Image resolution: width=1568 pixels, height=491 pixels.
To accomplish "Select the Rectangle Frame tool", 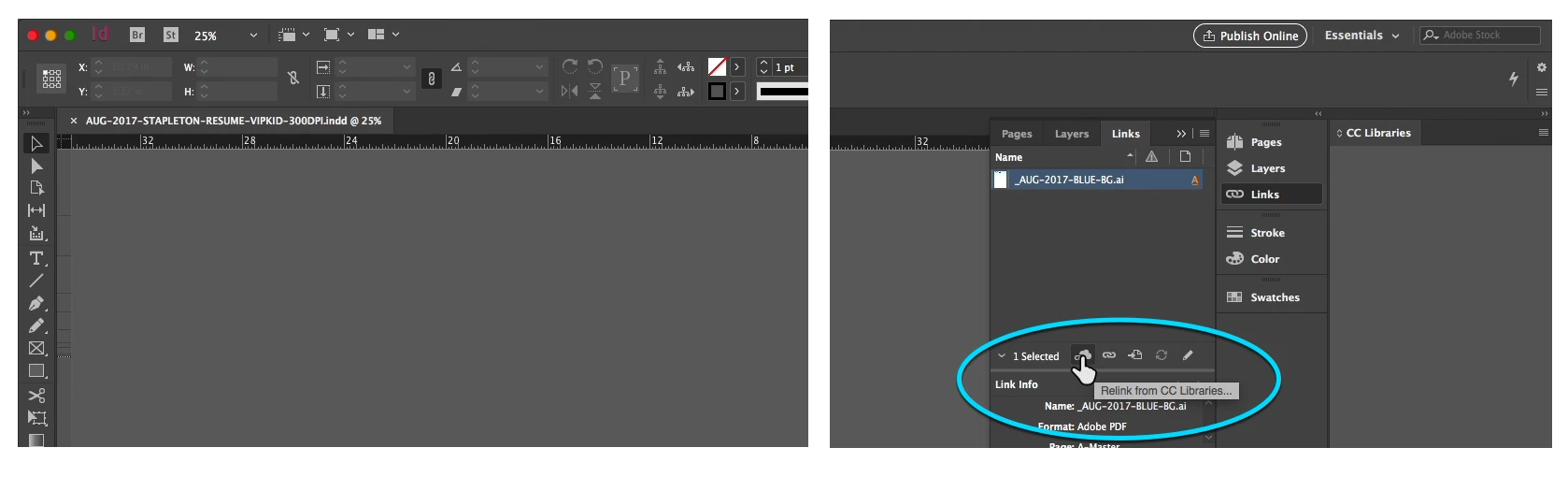I will click(36, 348).
